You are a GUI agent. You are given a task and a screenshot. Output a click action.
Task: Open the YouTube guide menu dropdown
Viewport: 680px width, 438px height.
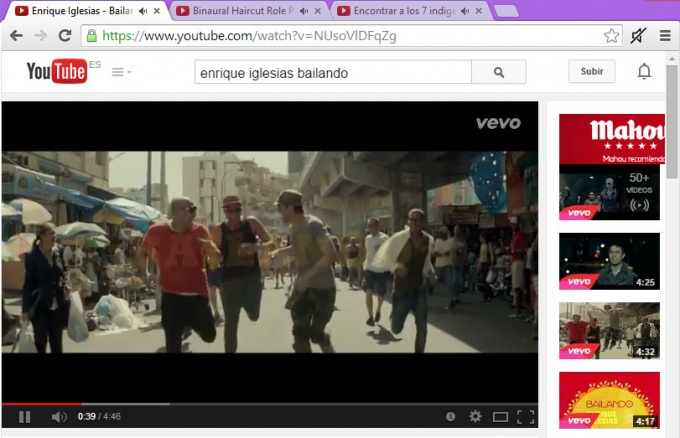click(x=121, y=72)
